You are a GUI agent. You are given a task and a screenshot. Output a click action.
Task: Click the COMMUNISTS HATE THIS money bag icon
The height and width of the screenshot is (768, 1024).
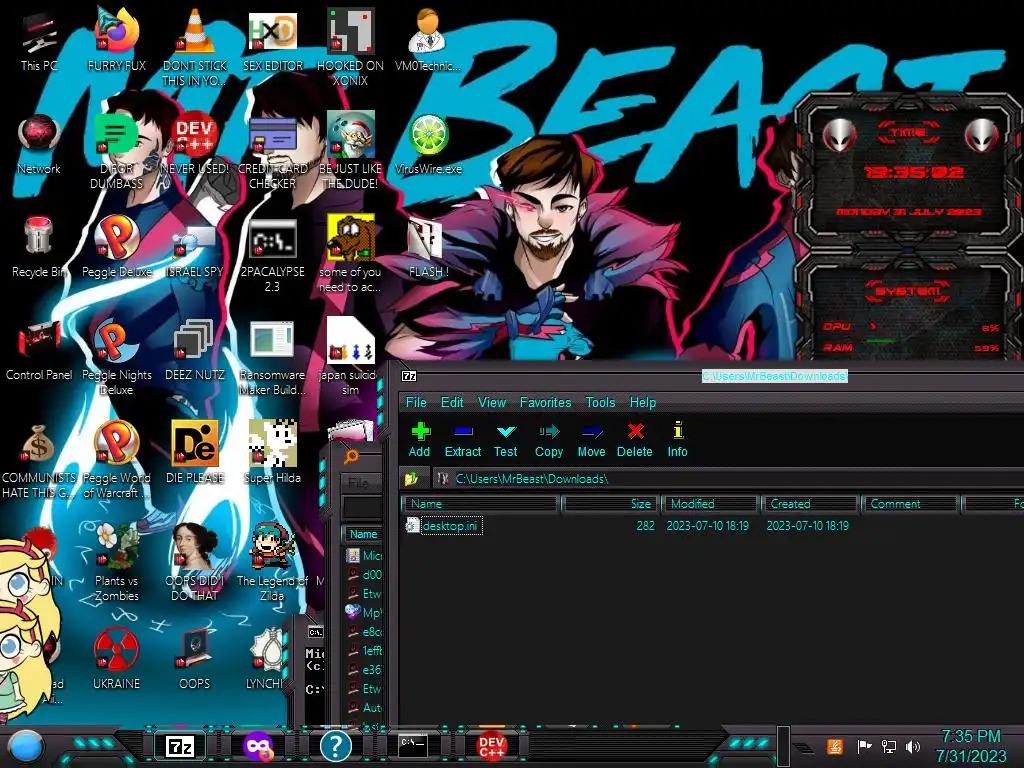pos(38,460)
